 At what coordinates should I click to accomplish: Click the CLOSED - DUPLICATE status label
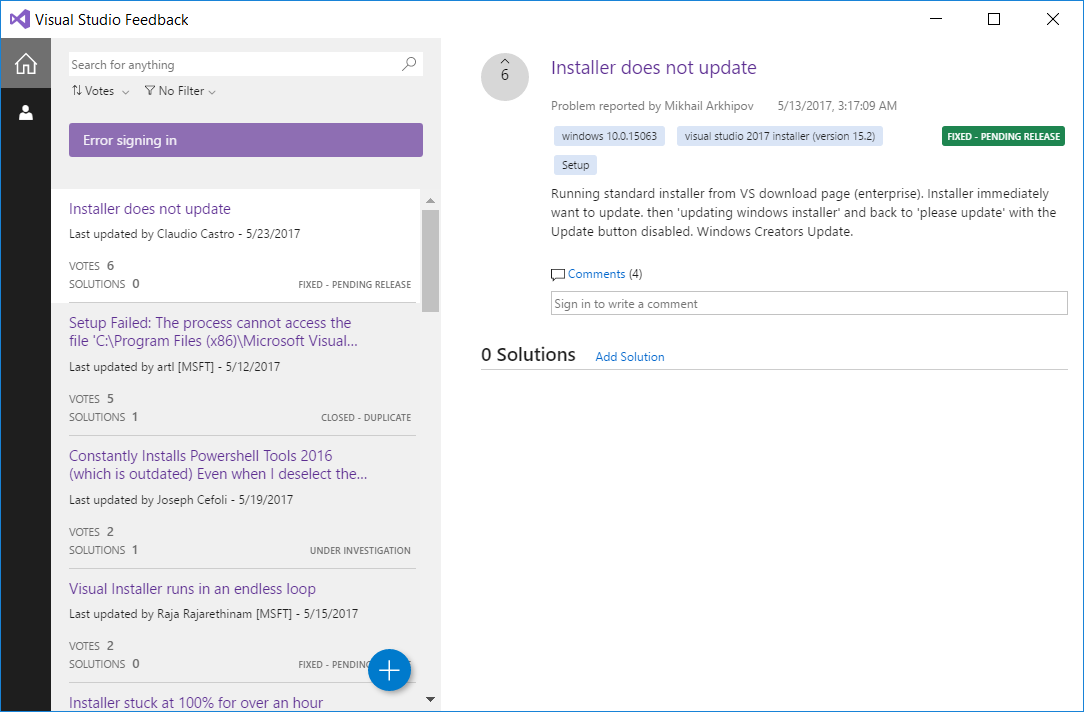(366, 418)
